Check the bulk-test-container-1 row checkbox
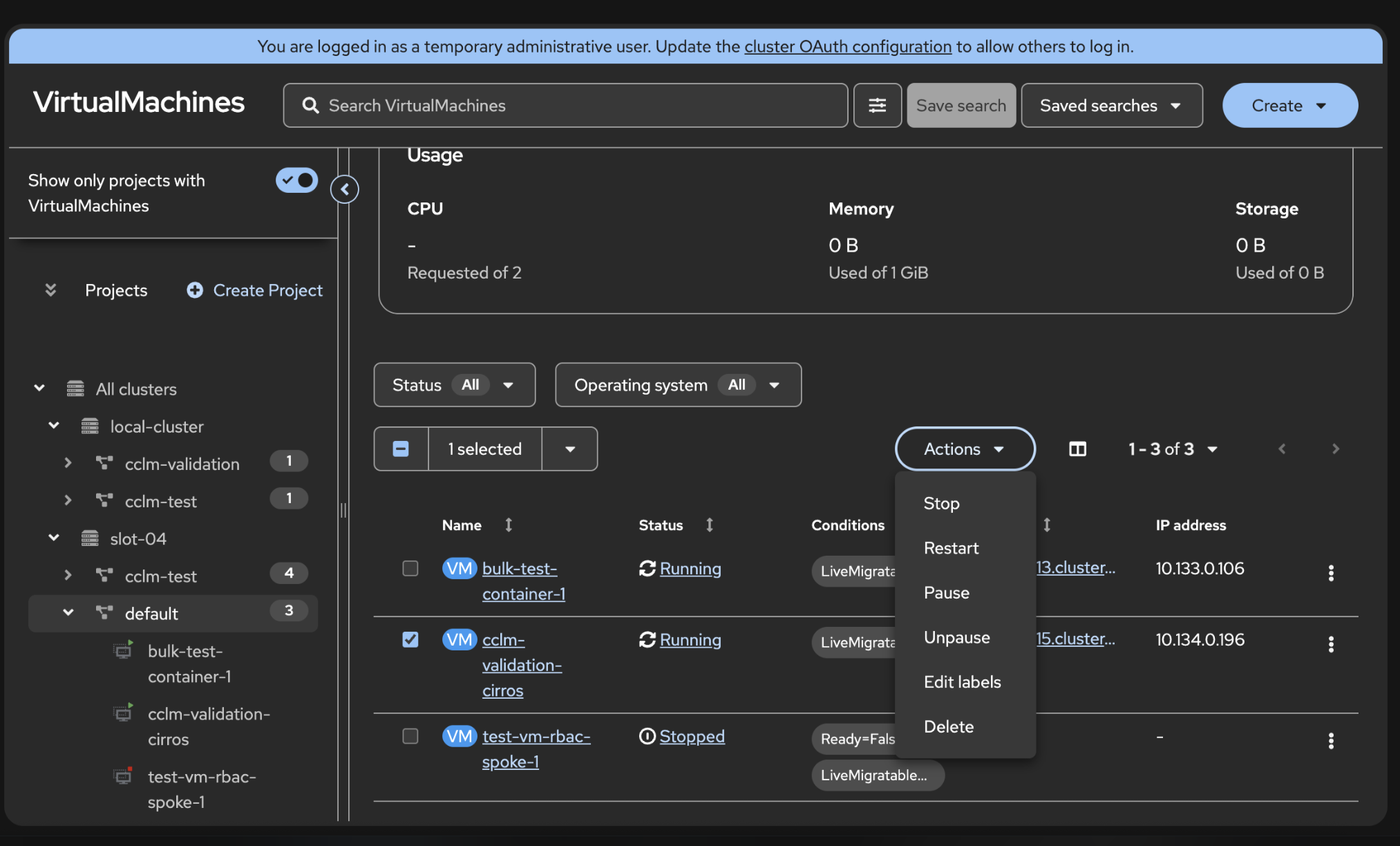Screen dimensions: 1400x846 (410, 568)
